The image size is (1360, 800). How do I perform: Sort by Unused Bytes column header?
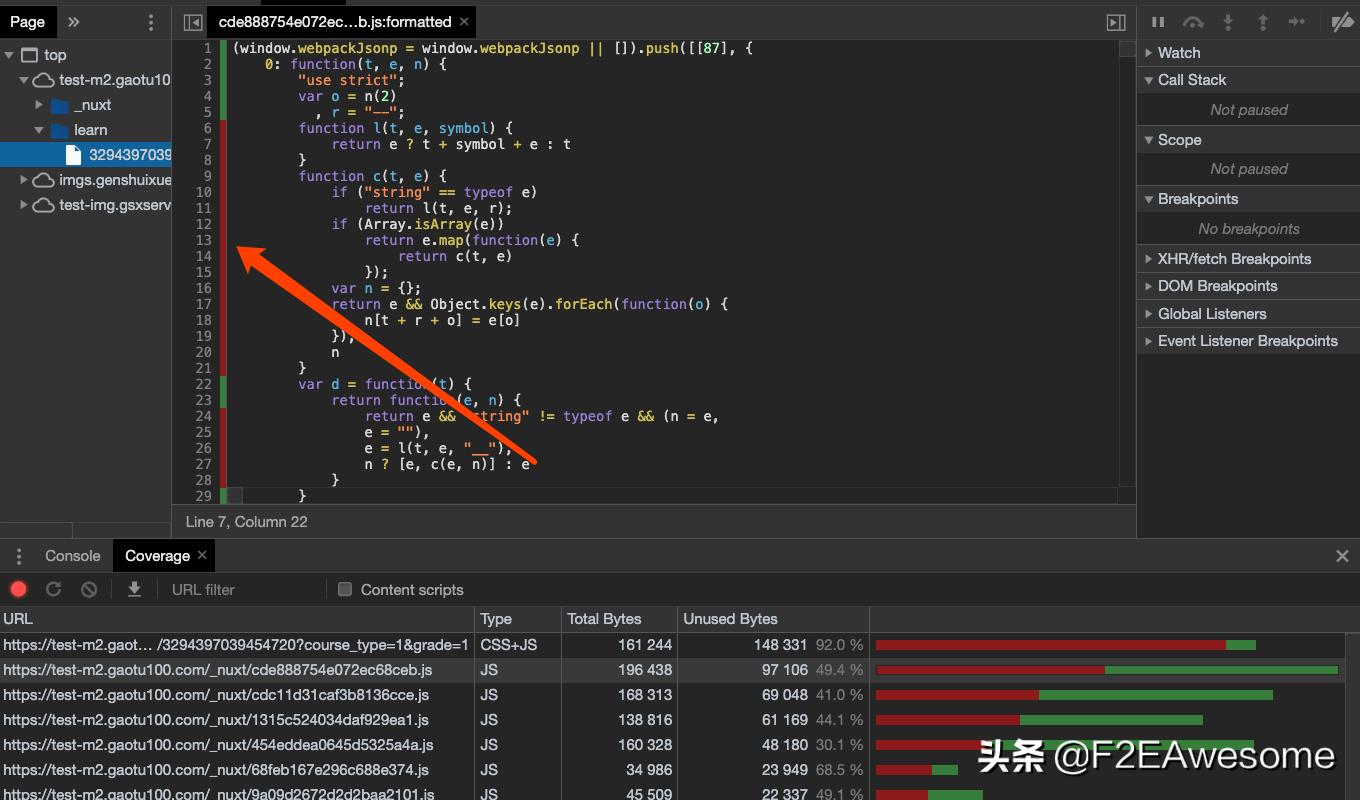point(730,619)
